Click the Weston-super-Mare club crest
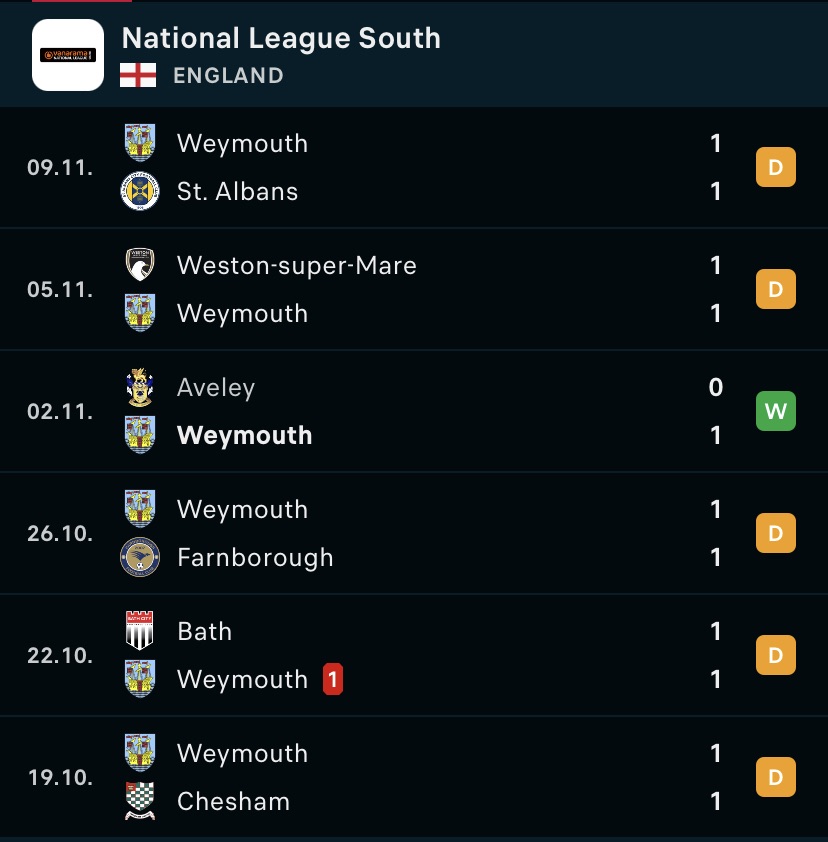The image size is (828, 842). click(x=139, y=265)
